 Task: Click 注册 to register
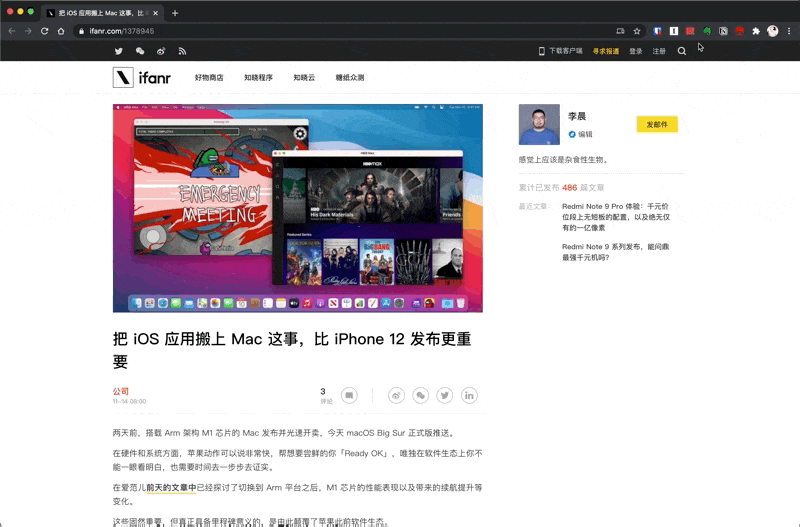click(x=659, y=51)
